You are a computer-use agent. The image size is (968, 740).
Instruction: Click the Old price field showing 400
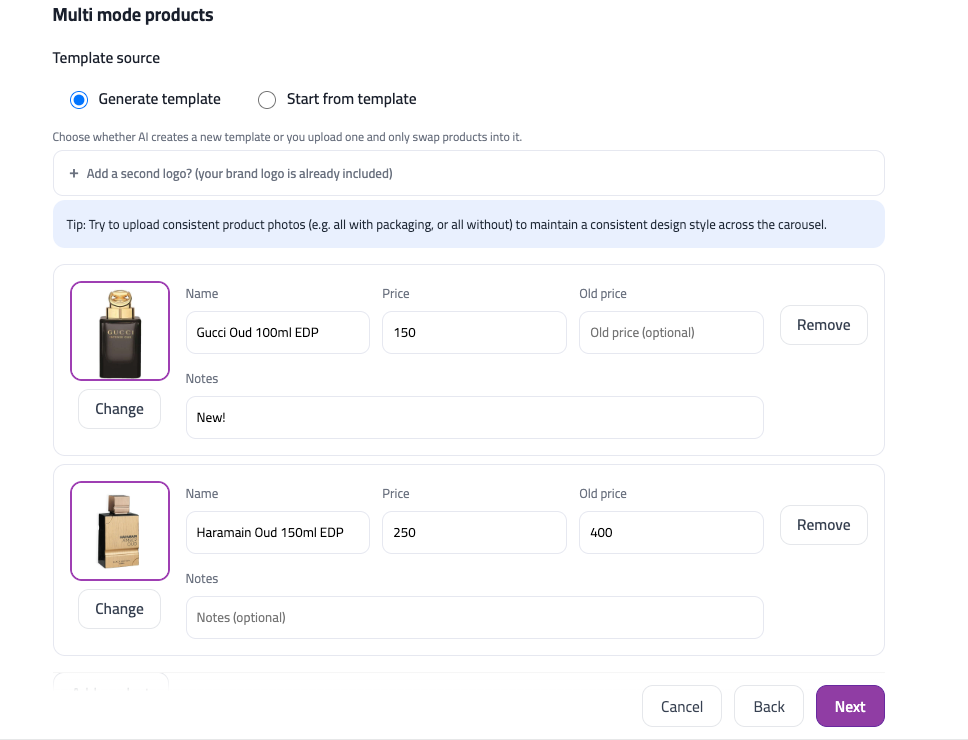click(671, 532)
